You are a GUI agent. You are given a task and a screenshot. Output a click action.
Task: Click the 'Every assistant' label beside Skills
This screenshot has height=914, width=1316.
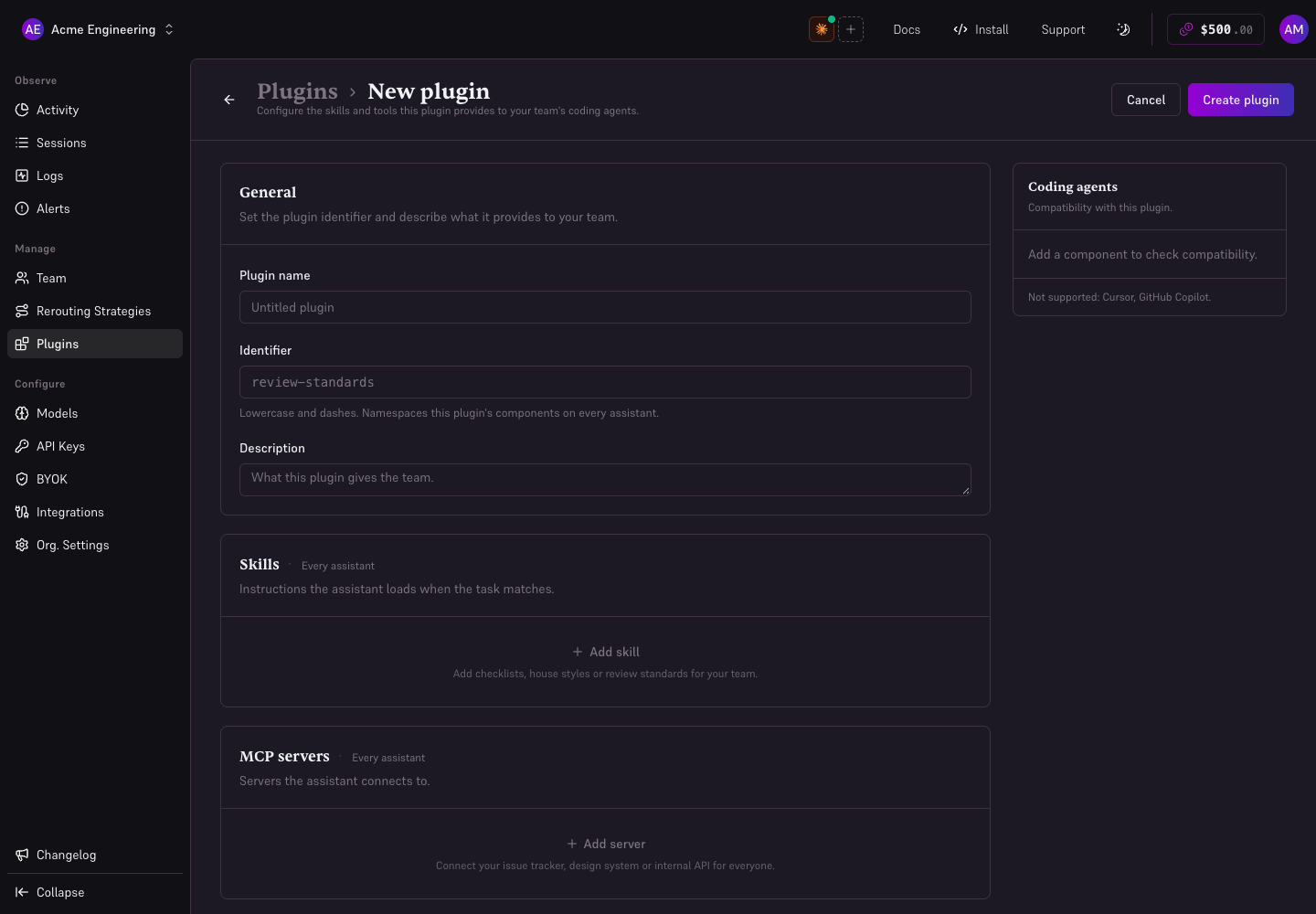(x=338, y=566)
